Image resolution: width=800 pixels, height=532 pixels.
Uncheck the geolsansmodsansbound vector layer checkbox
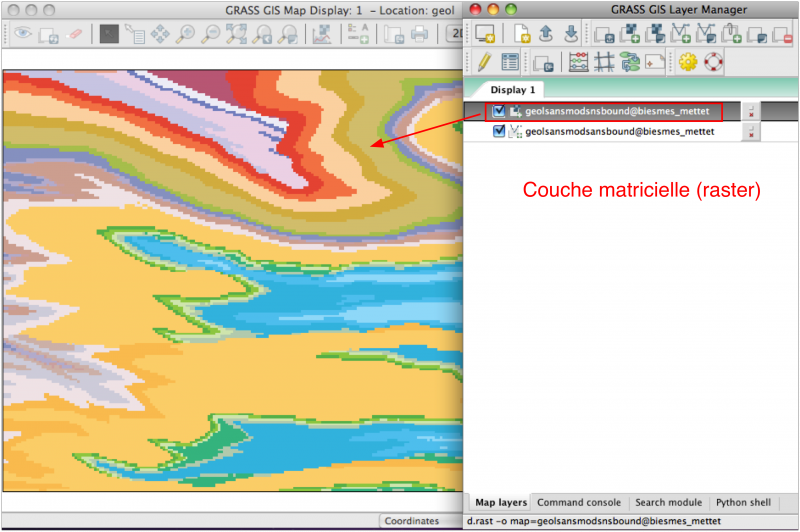click(x=499, y=131)
